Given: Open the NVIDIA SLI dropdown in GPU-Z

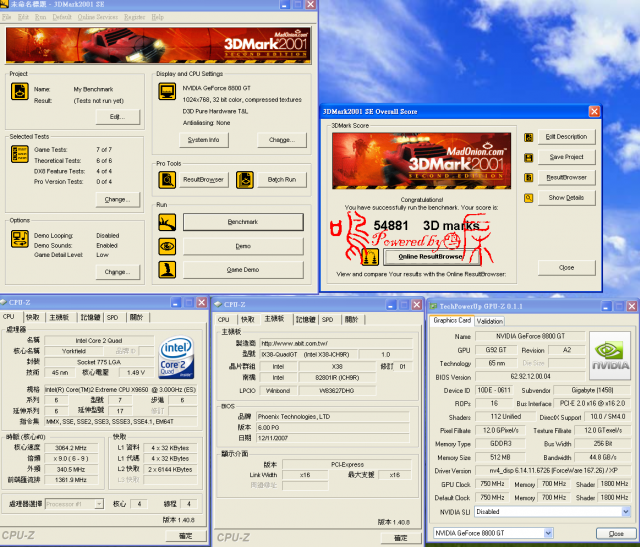Looking at the screenshot, I should [x=626, y=511].
